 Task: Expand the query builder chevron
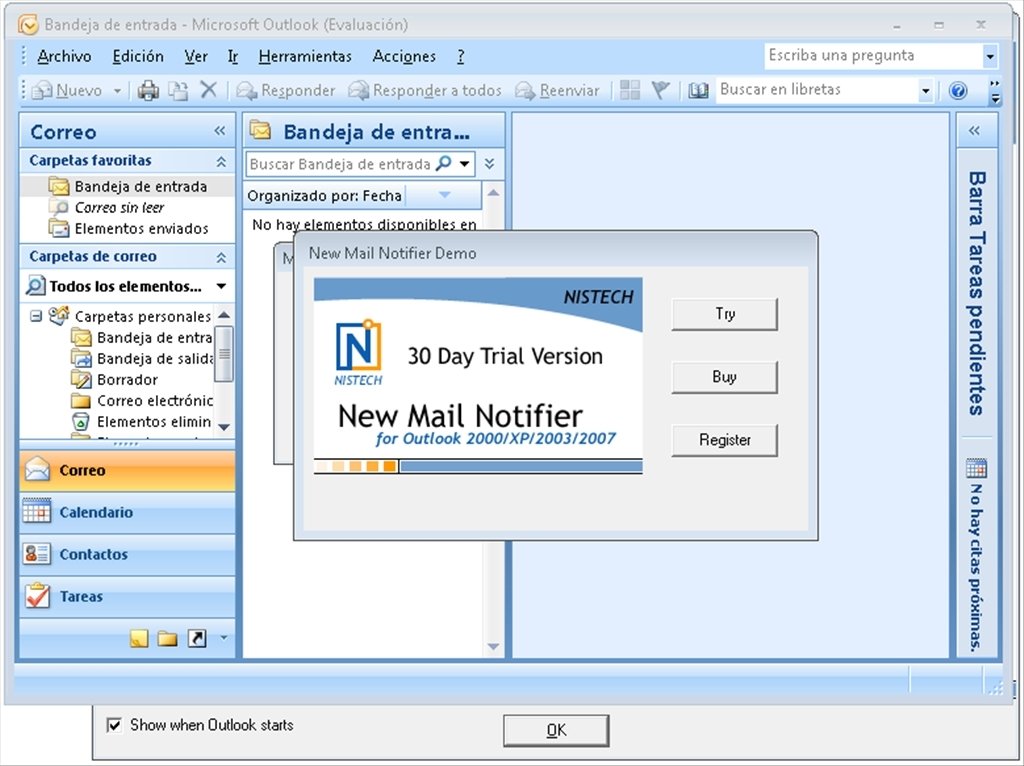pos(489,163)
